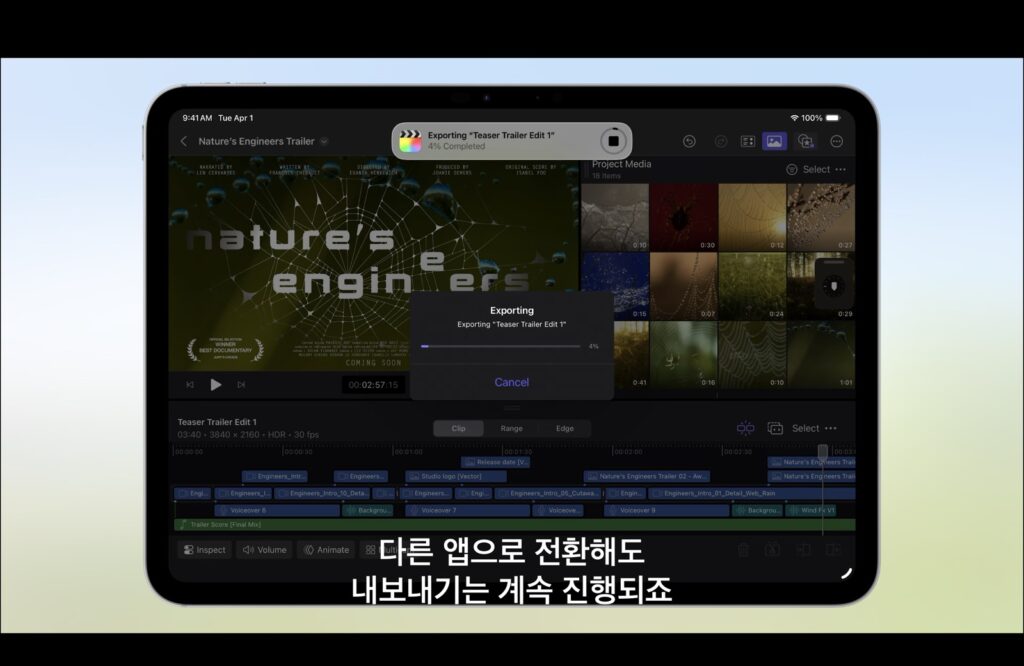Viewport: 1024px width, 666px height.
Task: Switch selection mode to Edge
Action: coord(565,428)
